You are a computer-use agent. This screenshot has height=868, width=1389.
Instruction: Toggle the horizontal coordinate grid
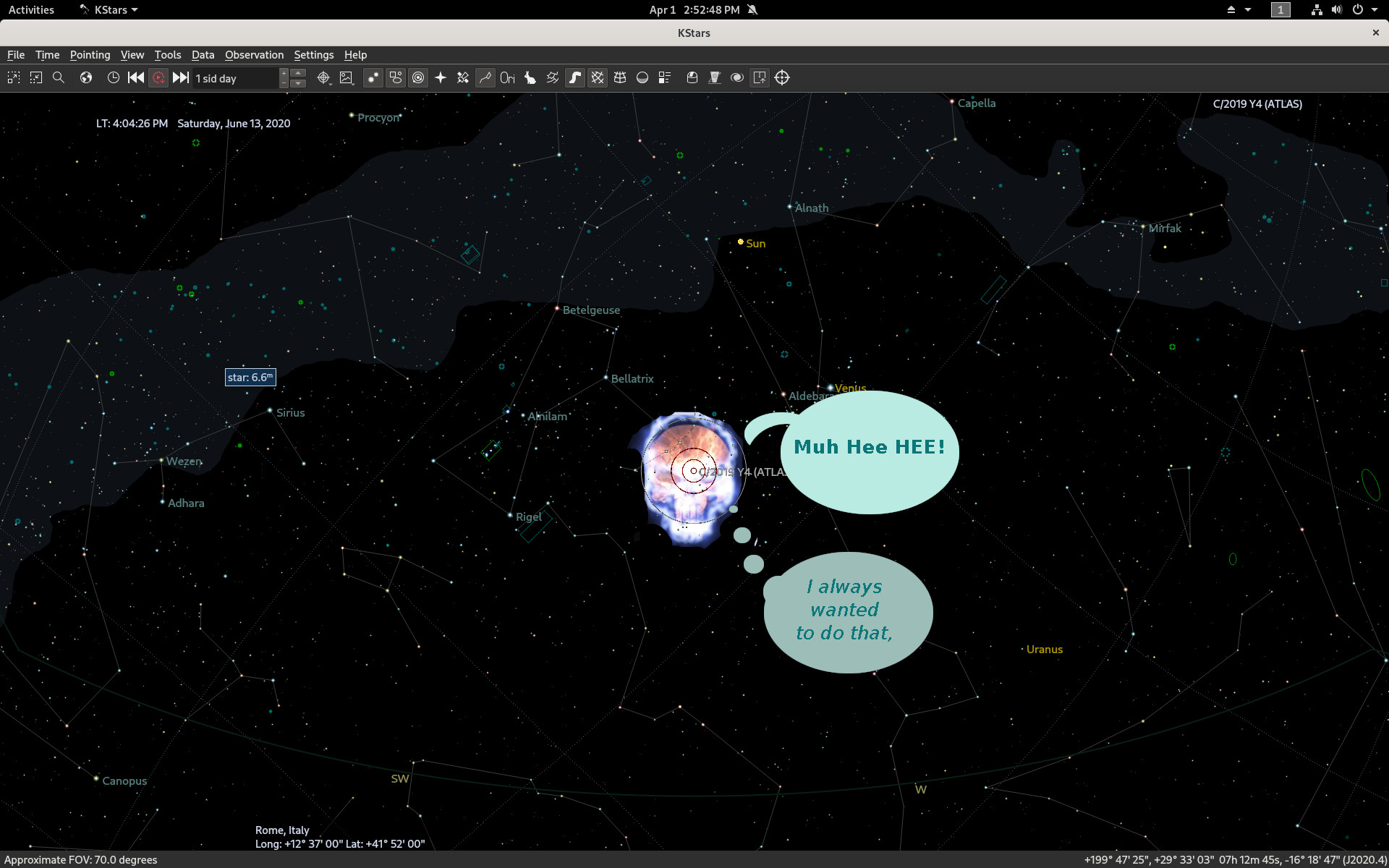620,77
